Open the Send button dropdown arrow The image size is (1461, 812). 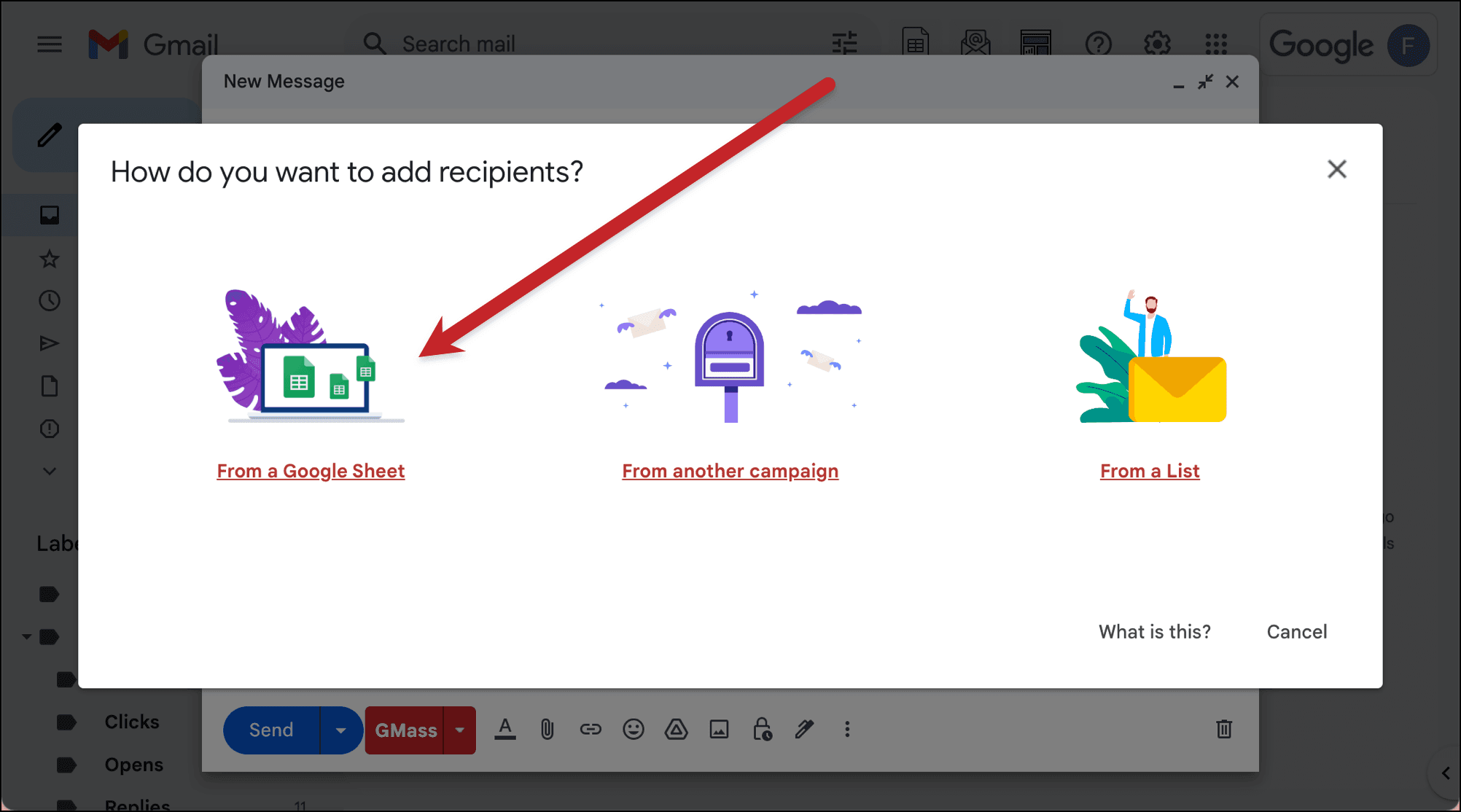pyautogui.click(x=340, y=730)
